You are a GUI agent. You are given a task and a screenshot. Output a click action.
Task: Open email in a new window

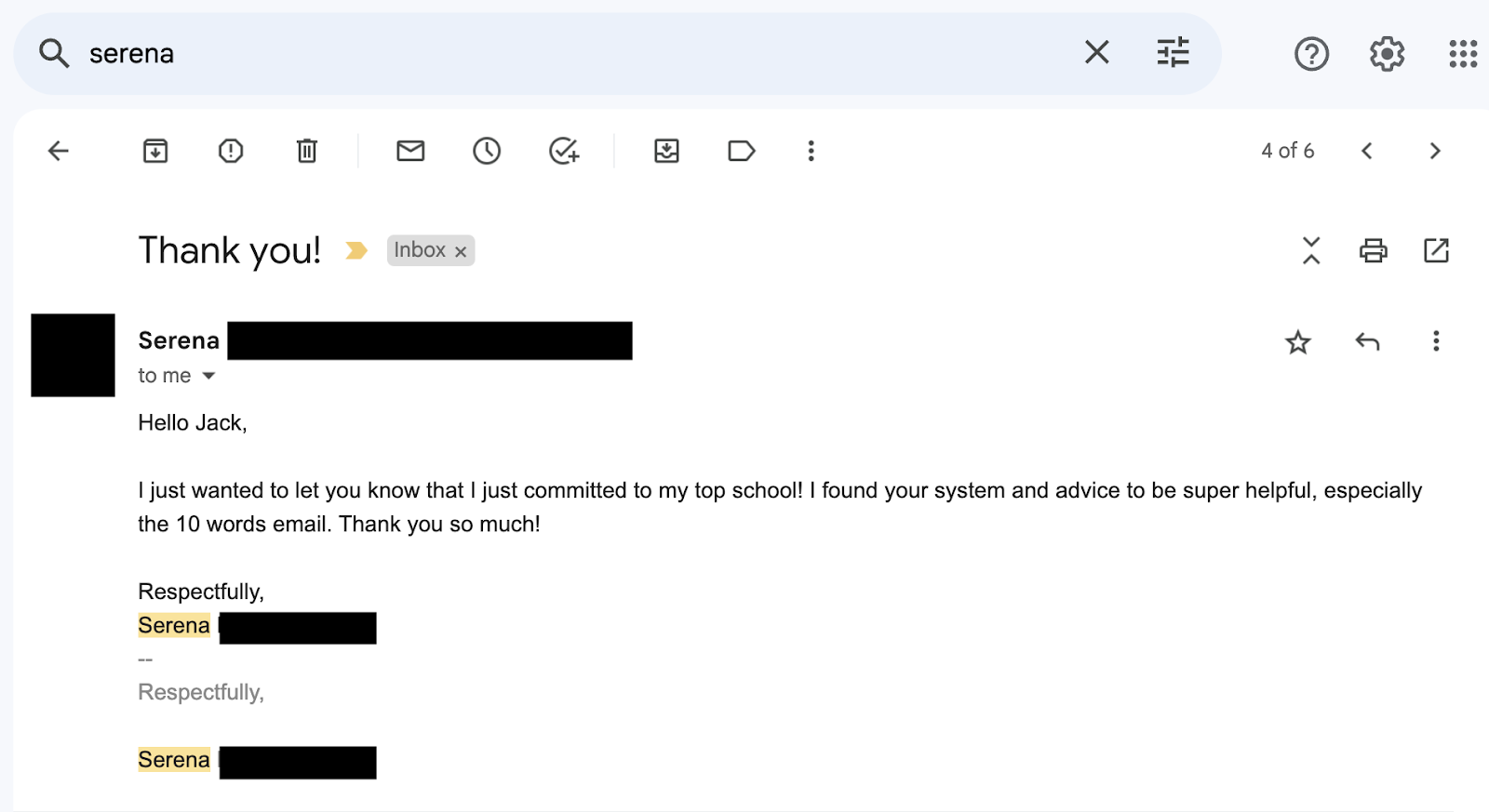coord(1436,250)
